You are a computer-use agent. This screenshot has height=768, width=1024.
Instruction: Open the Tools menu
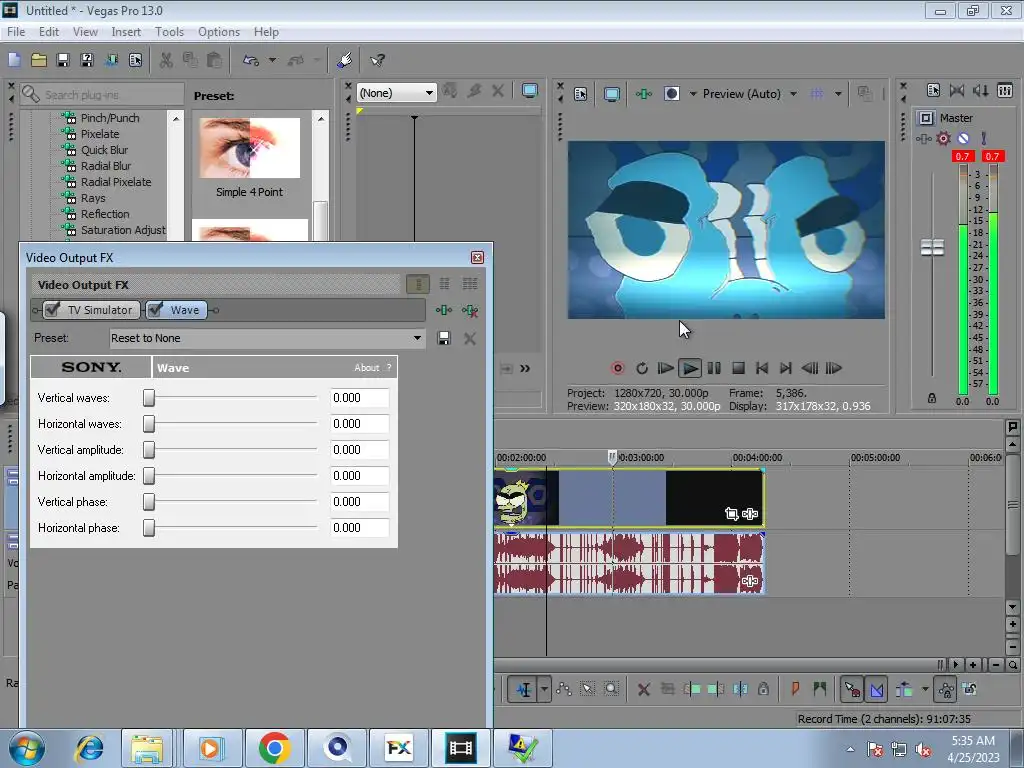coord(169,31)
